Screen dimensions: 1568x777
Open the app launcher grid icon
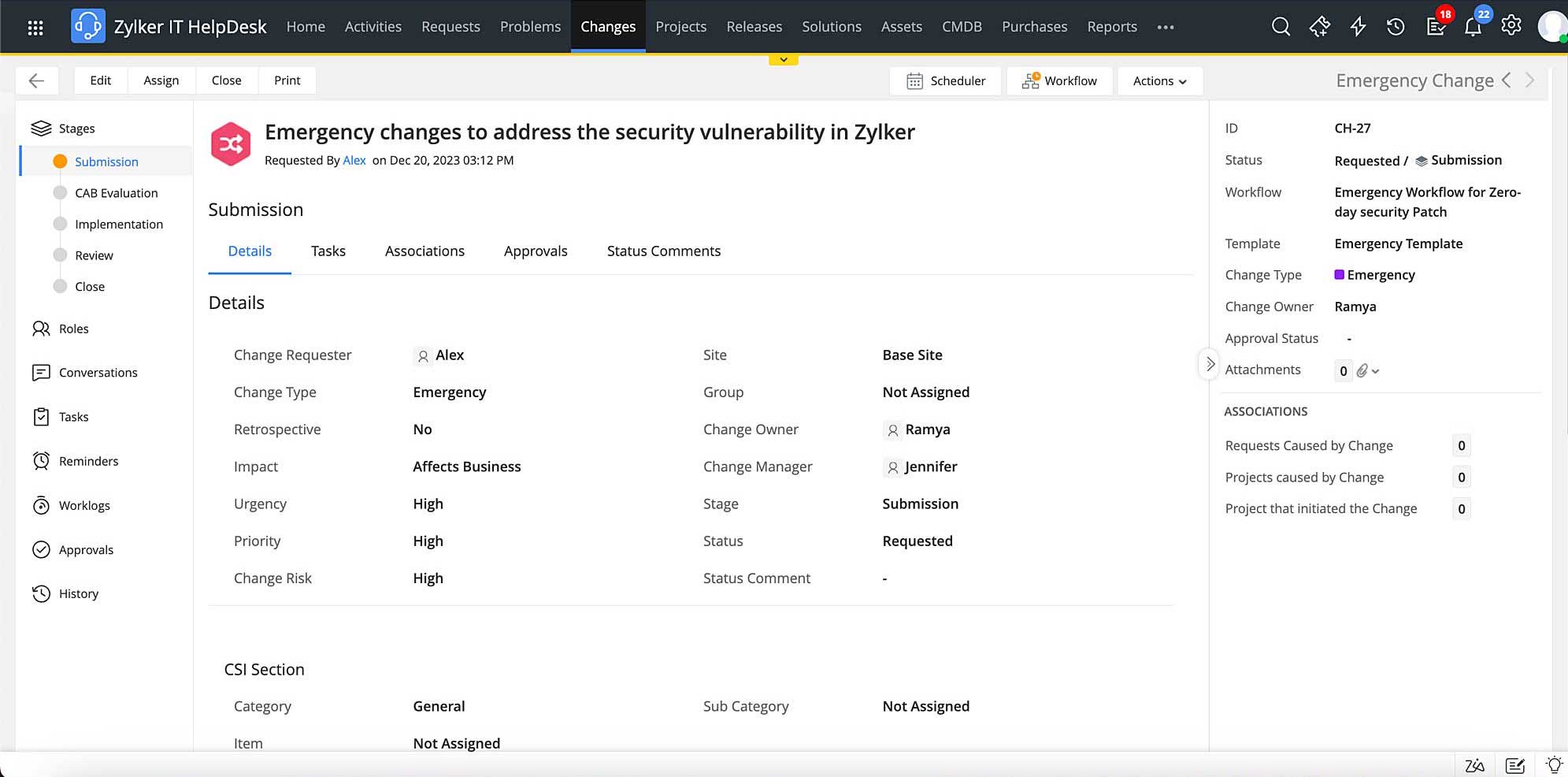(35, 28)
